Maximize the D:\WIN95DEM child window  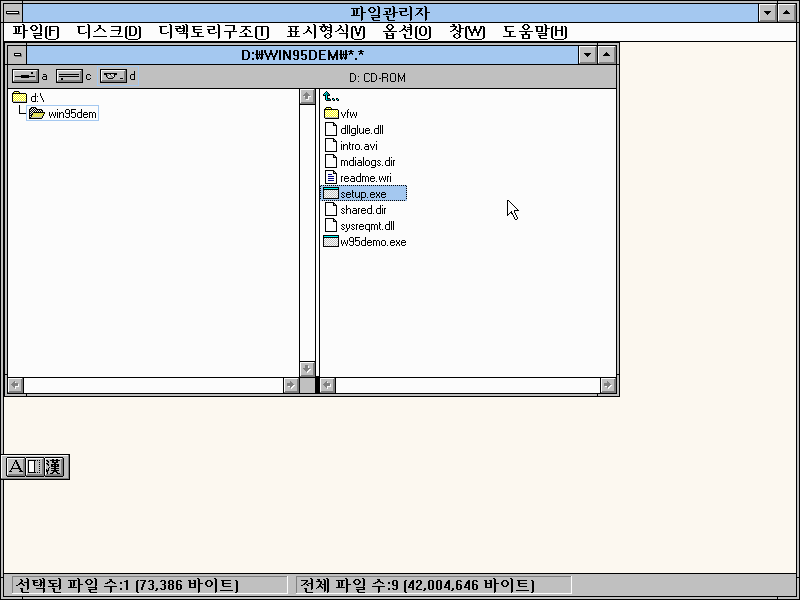[x=606, y=55]
